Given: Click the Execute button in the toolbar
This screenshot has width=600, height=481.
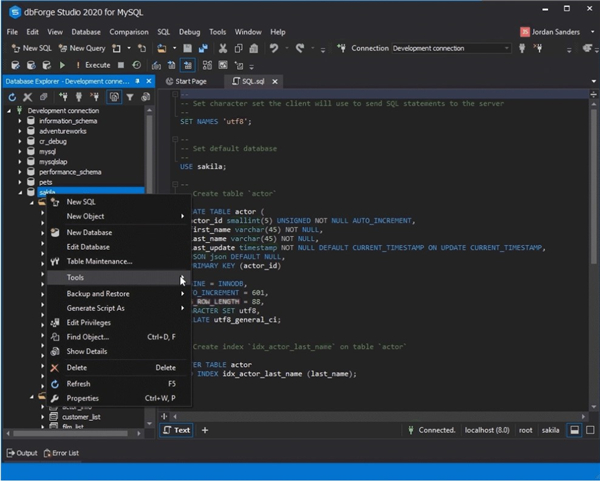Looking at the screenshot, I should click(x=91, y=65).
